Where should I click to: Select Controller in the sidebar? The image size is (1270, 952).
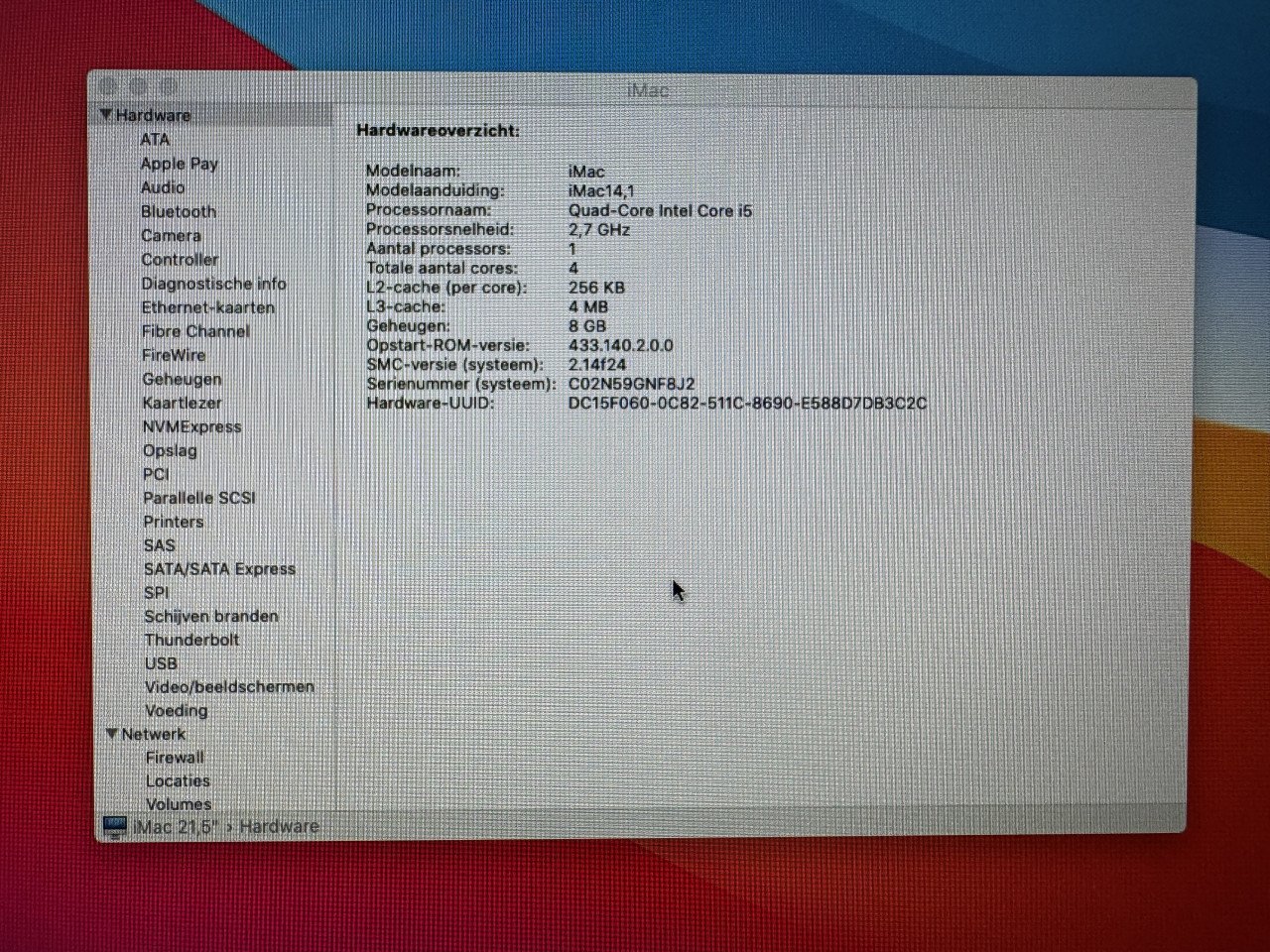click(180, 259)
